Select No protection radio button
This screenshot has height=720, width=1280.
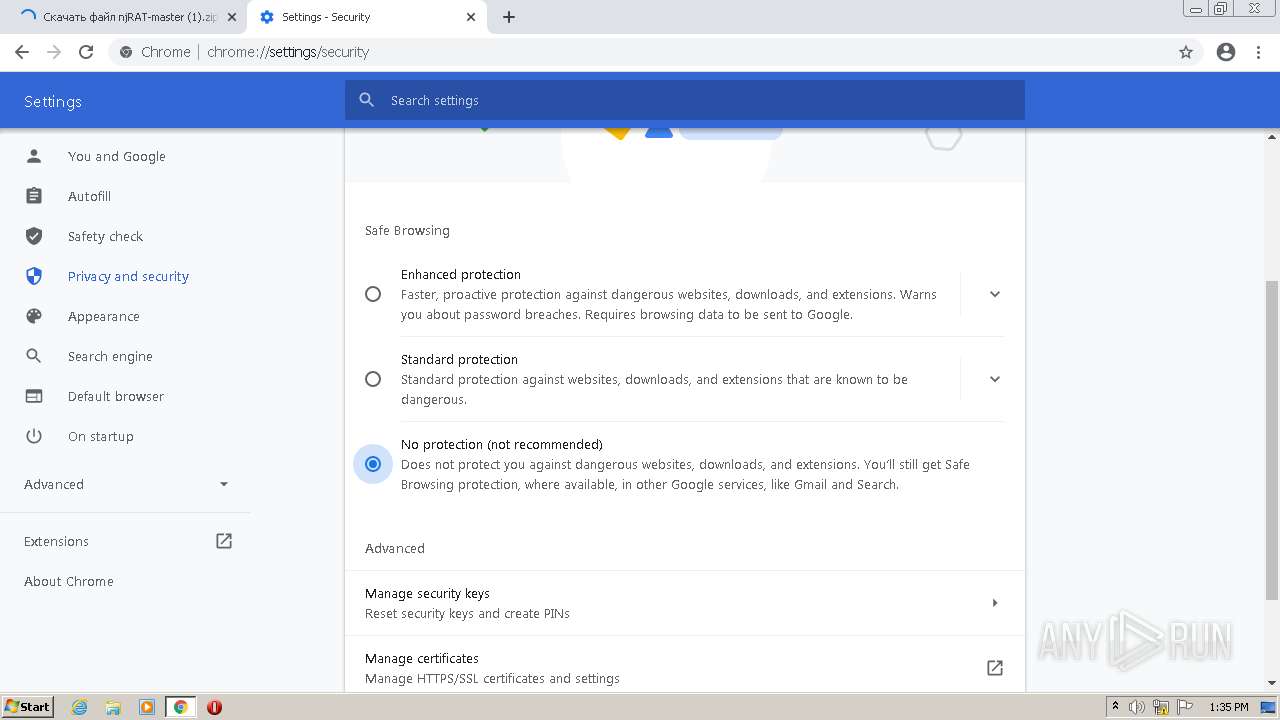(x=373, y=464)
